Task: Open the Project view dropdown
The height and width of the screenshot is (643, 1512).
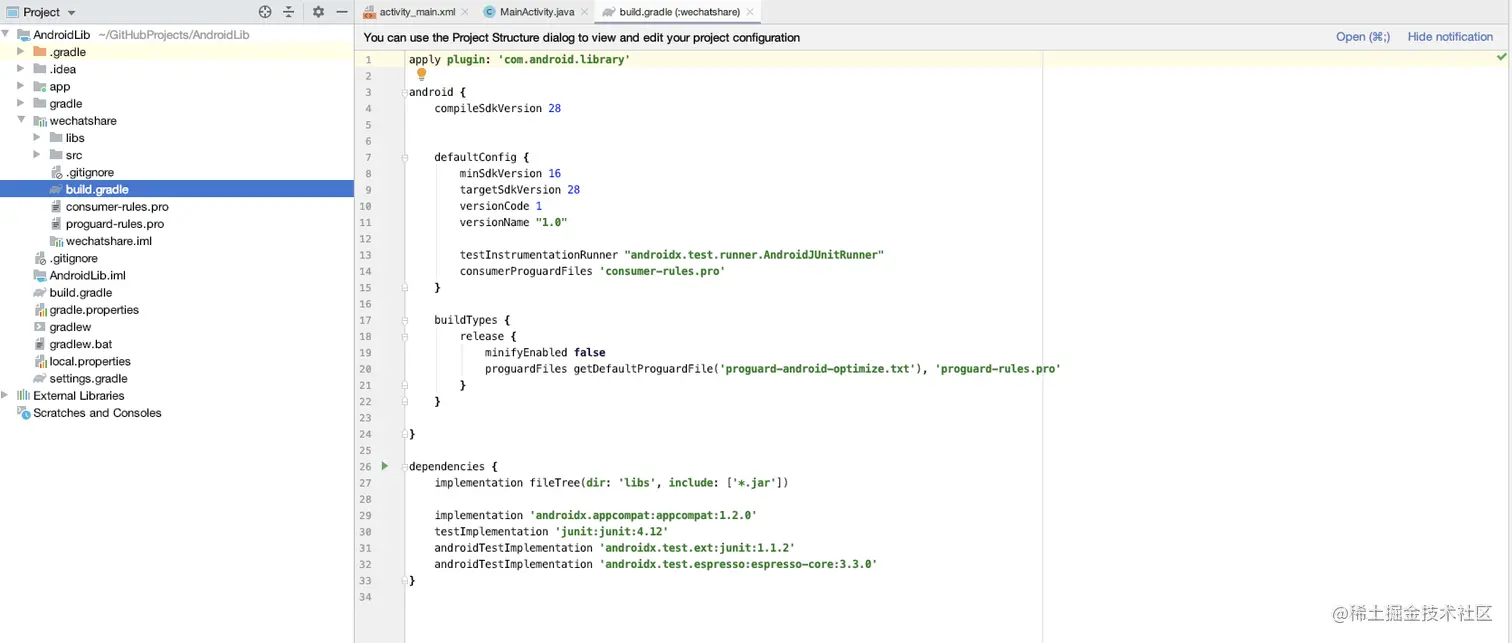Action: (x=42, y=12)
